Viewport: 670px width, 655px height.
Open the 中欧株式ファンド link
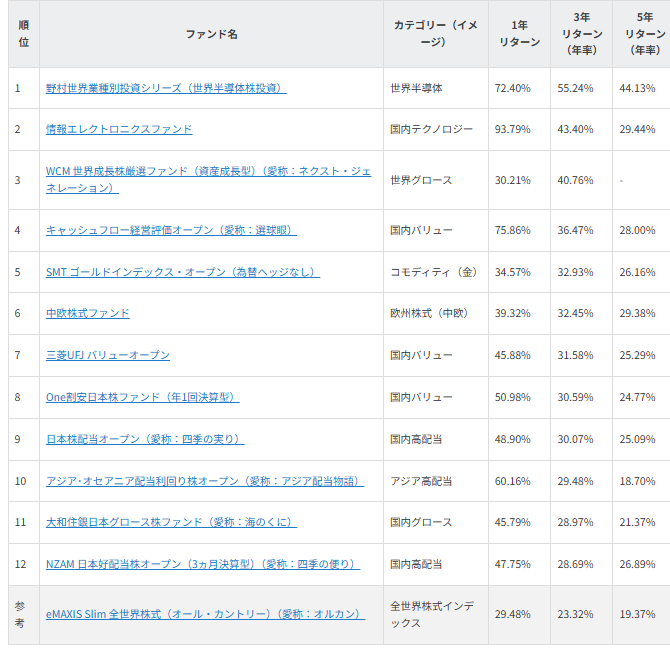pos(88,314)
